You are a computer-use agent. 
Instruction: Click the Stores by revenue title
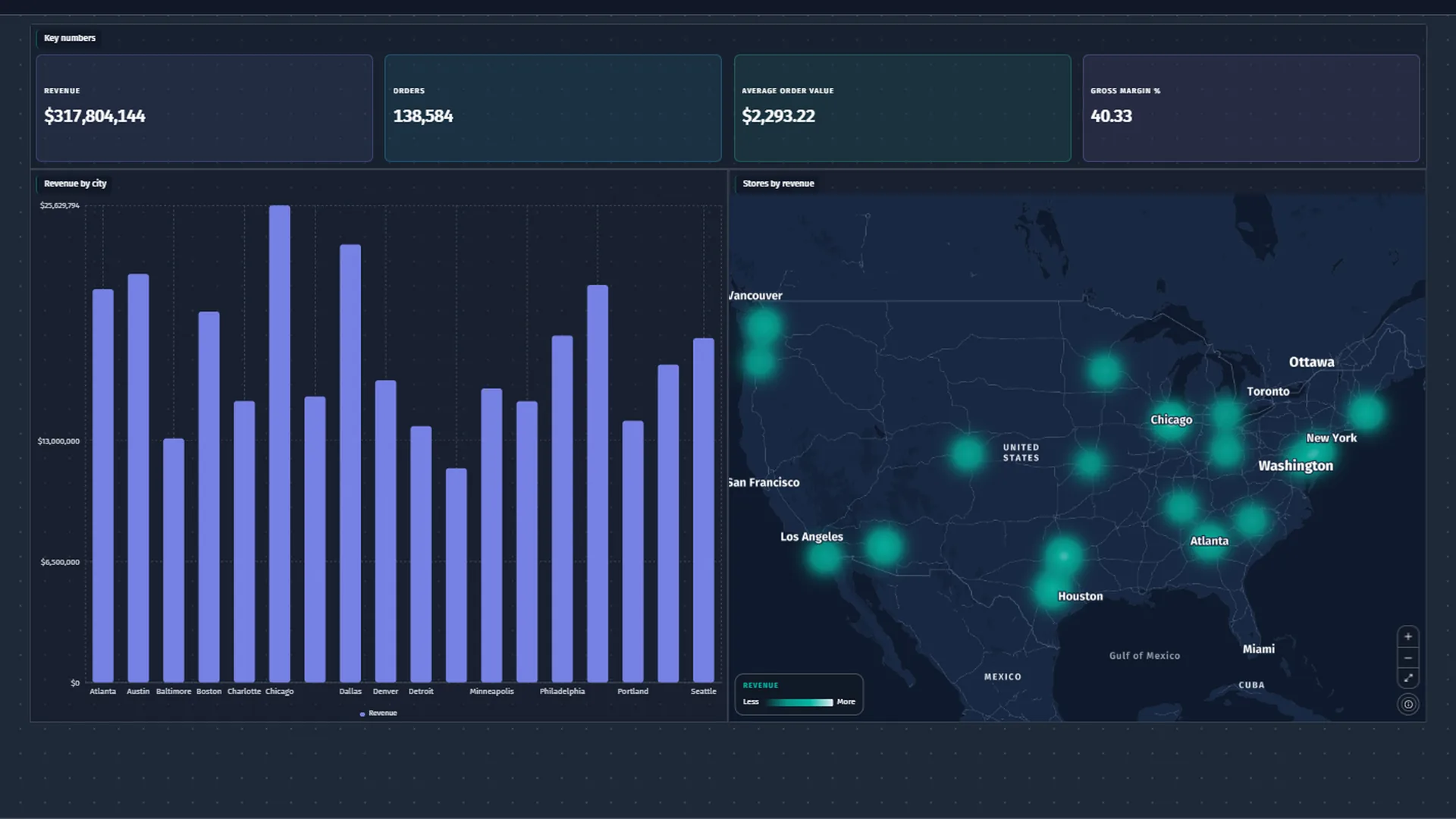click(778, 184)
